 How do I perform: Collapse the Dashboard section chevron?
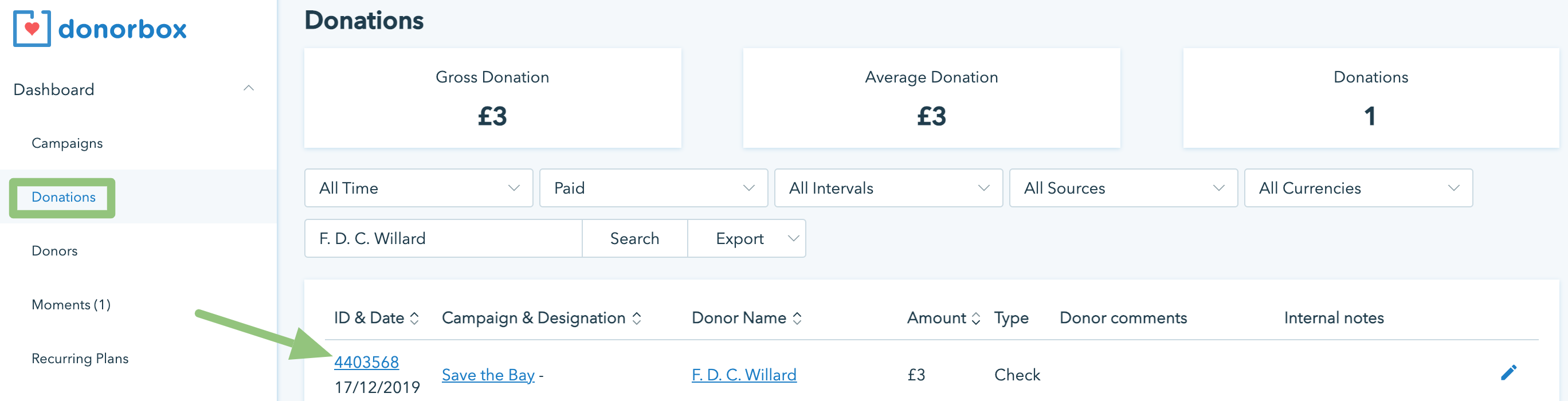pyautogui.click(x=248, y=89)
